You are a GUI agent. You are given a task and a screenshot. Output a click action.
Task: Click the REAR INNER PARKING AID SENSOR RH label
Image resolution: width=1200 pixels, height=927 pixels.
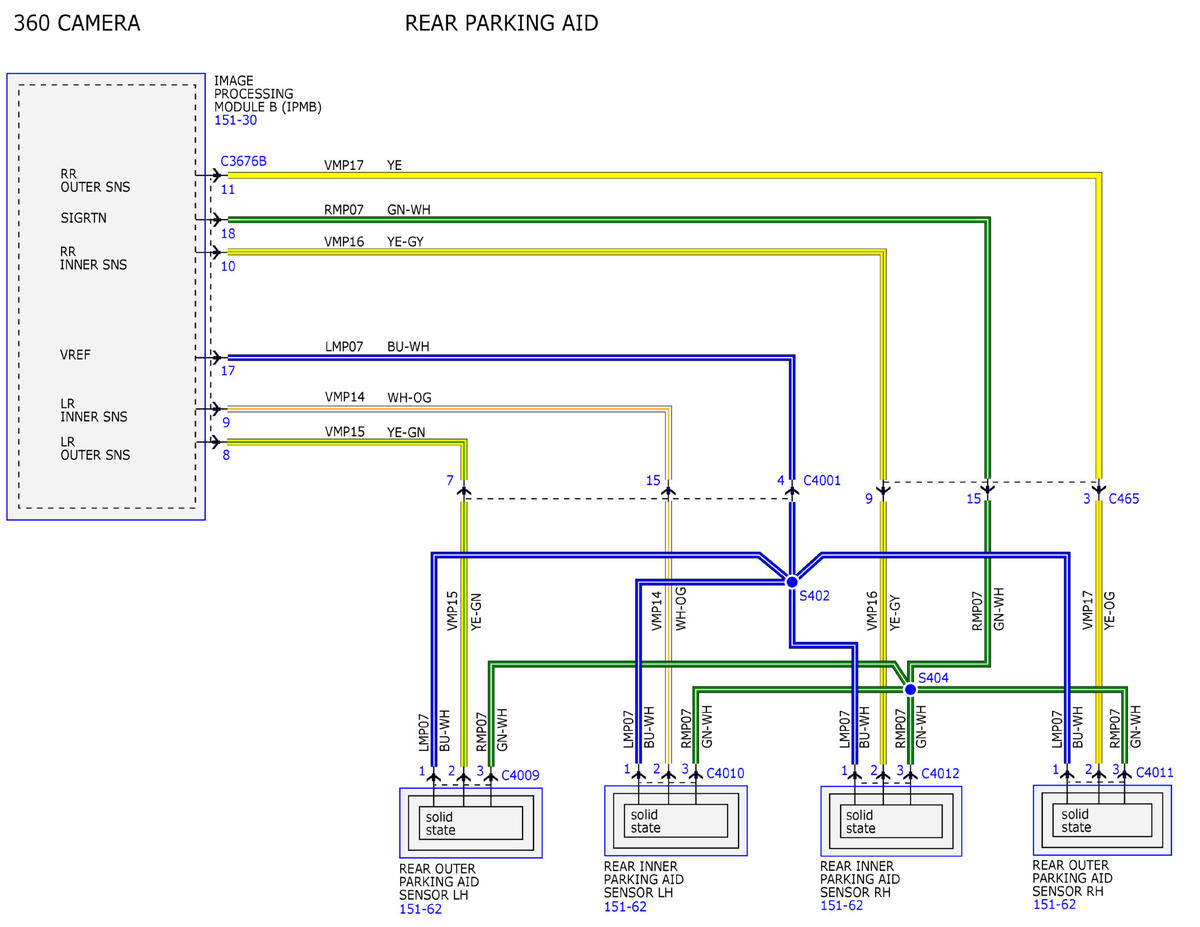[860, 878]
